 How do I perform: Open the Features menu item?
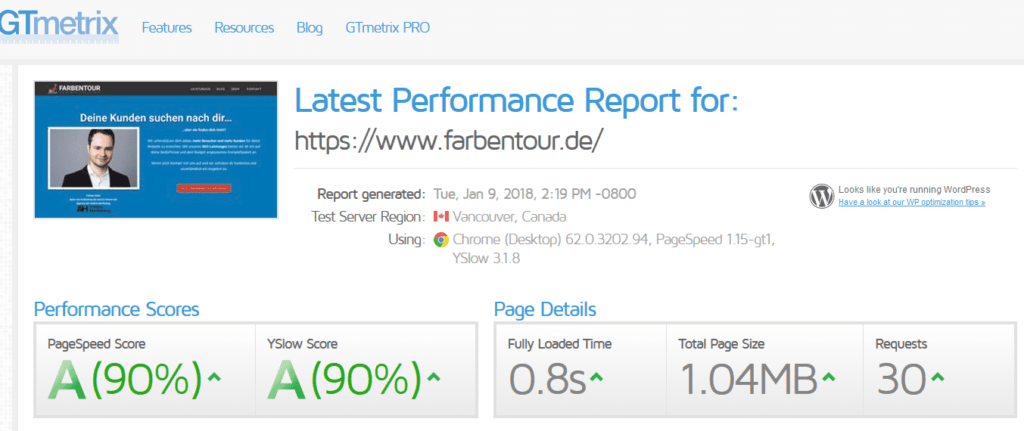click(x=167, y=28)
